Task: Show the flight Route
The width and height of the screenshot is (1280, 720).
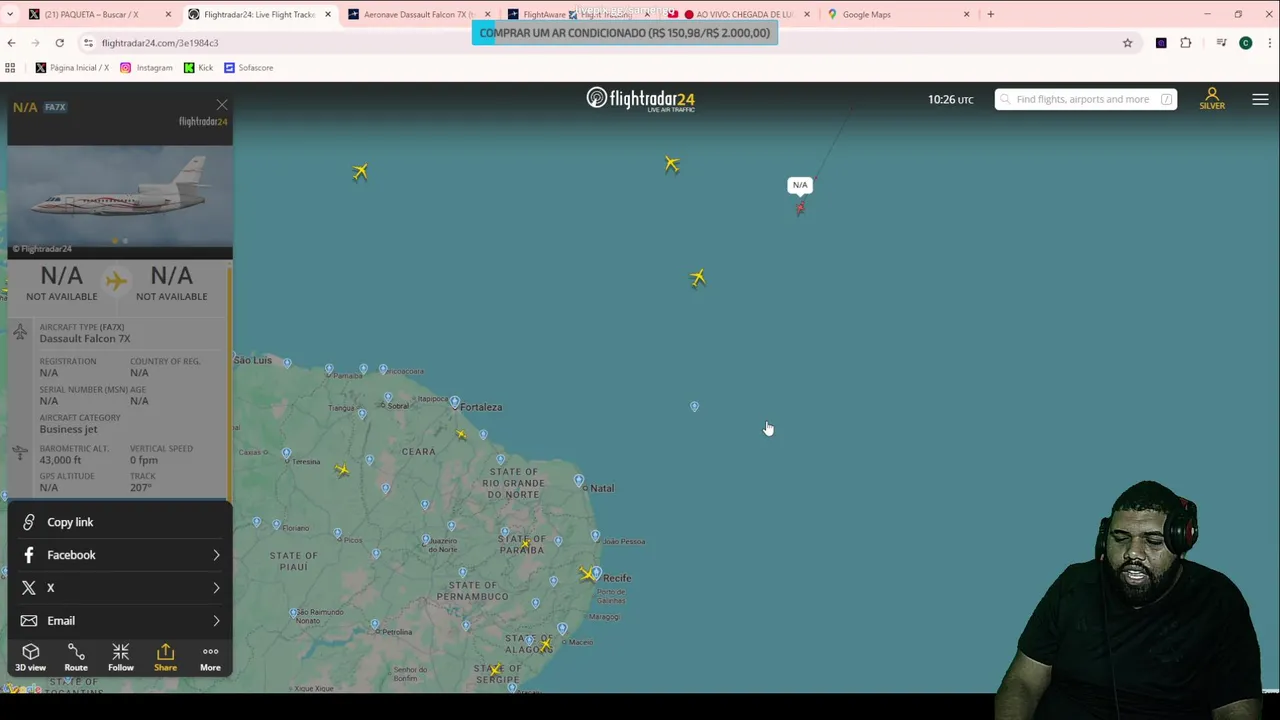Action: click(x=76, y=657)
